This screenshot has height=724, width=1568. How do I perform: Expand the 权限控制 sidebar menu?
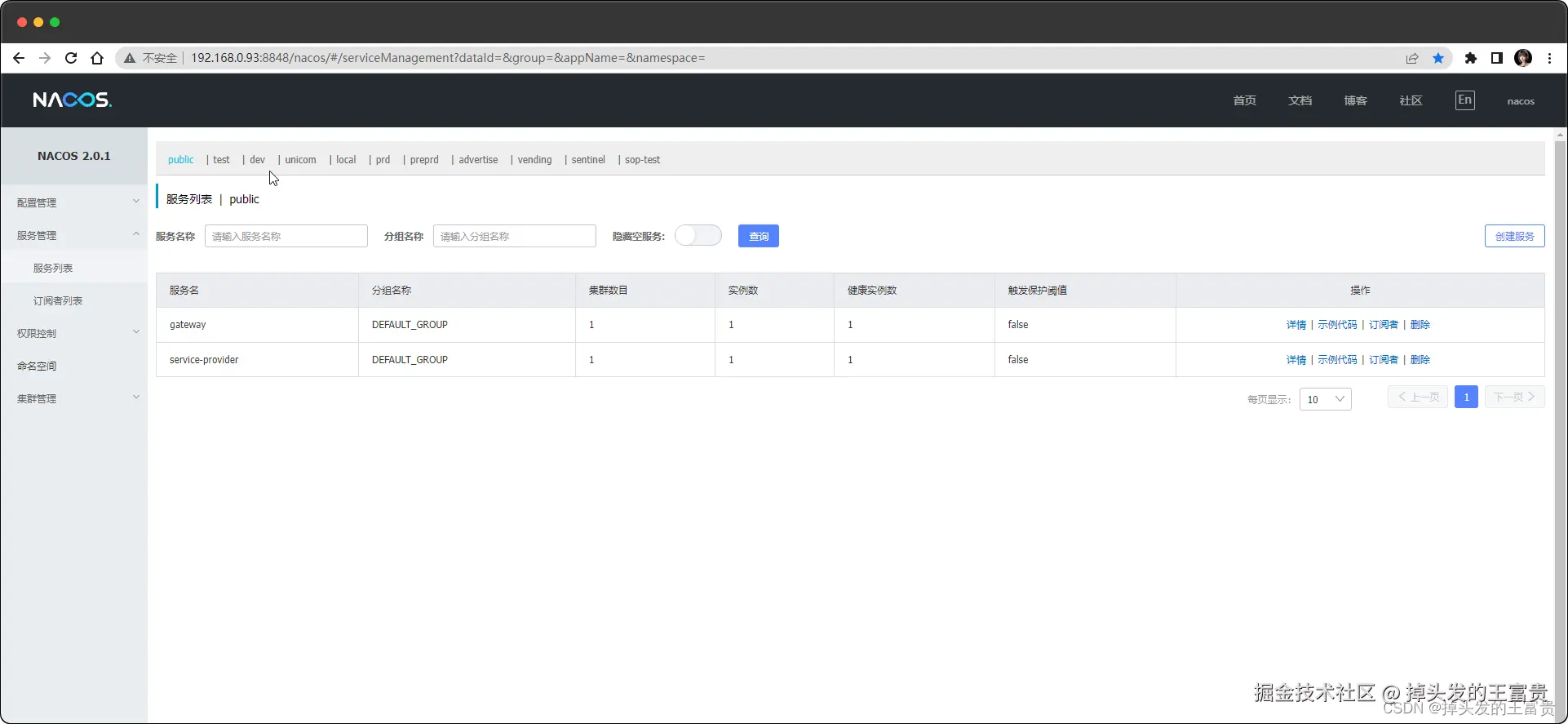[x=73, y=333]
